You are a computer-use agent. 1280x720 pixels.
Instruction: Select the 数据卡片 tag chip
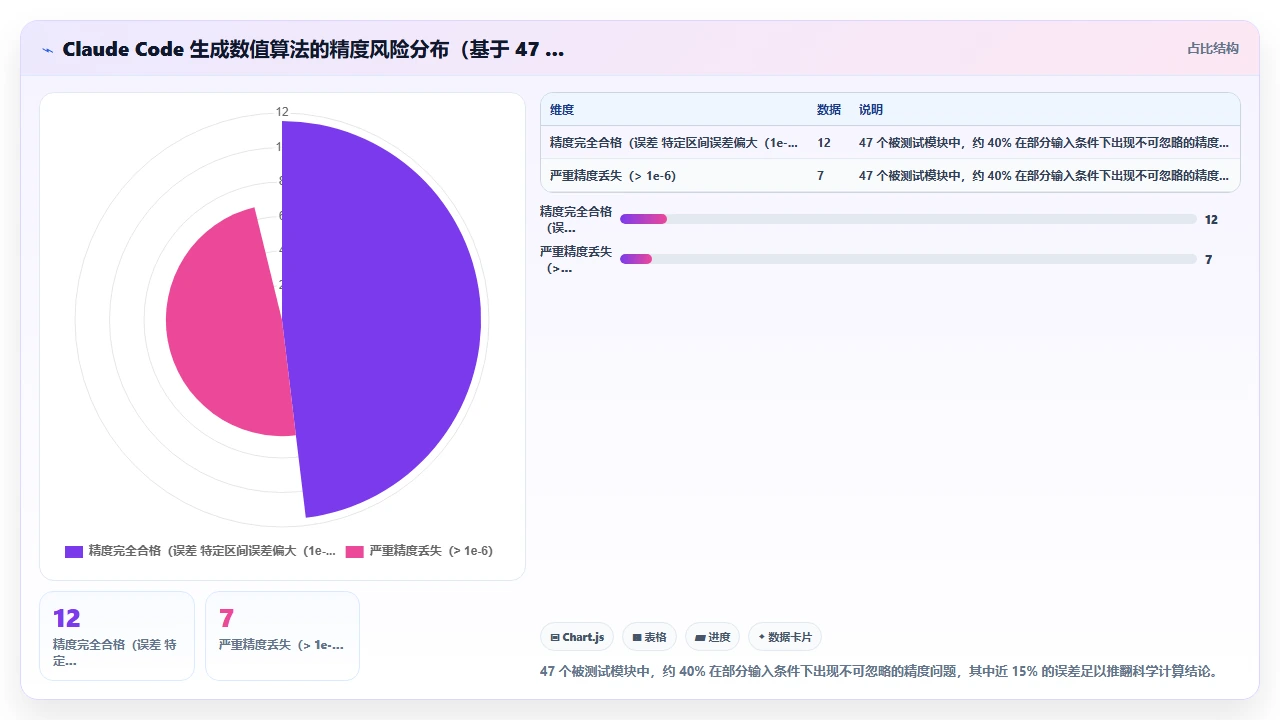click(785, 637)
